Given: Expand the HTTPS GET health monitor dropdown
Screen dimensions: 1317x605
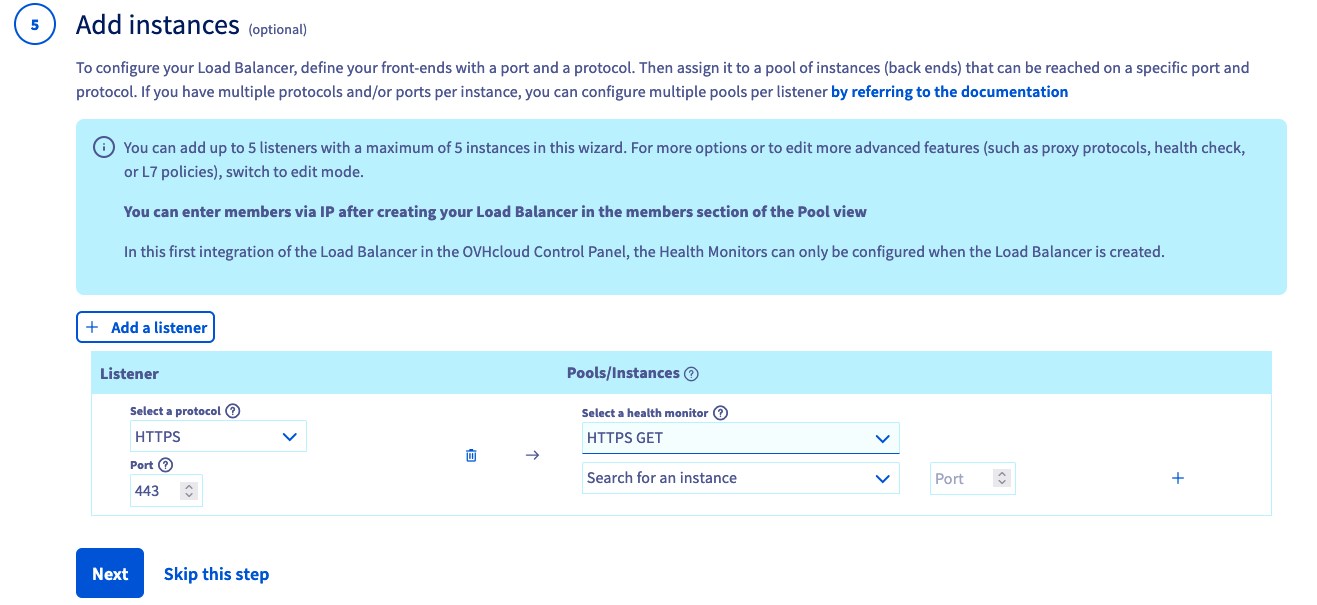Looking at the screenshot, I should (x=740, y=438).
